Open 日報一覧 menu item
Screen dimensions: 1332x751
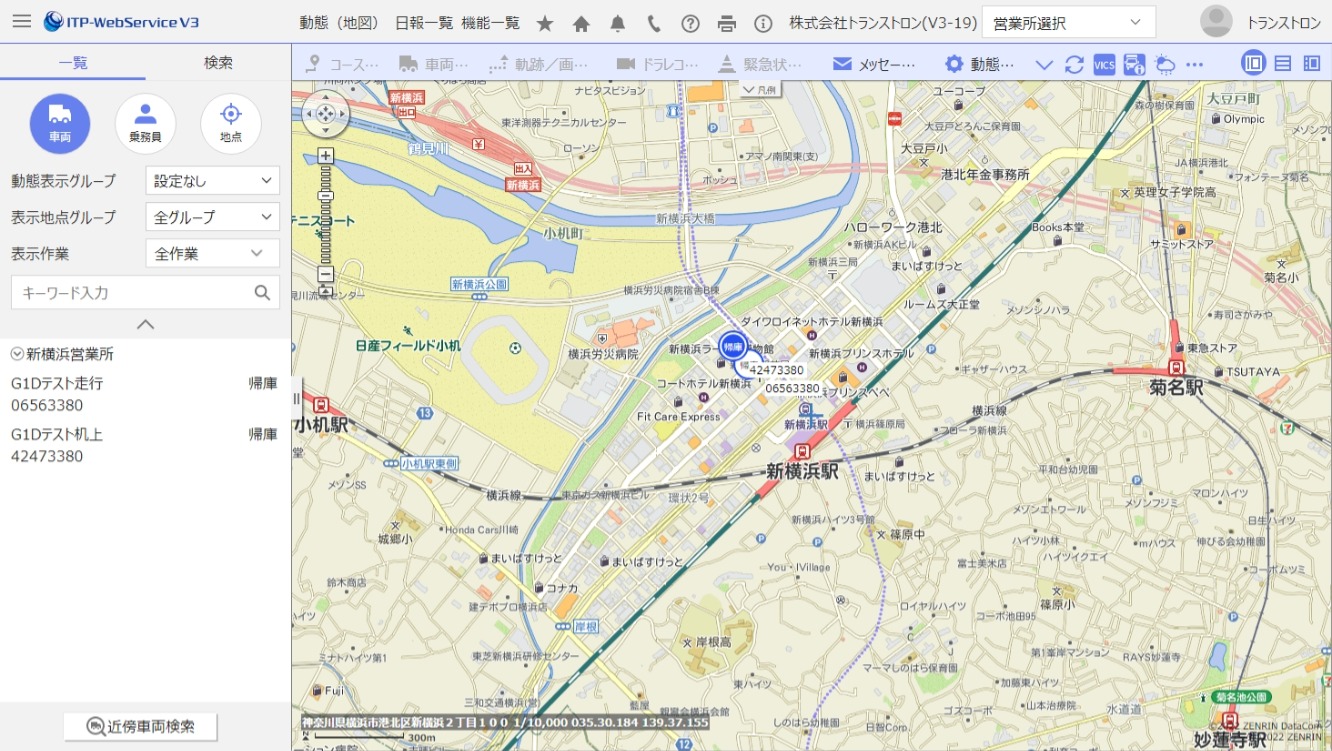424,23
